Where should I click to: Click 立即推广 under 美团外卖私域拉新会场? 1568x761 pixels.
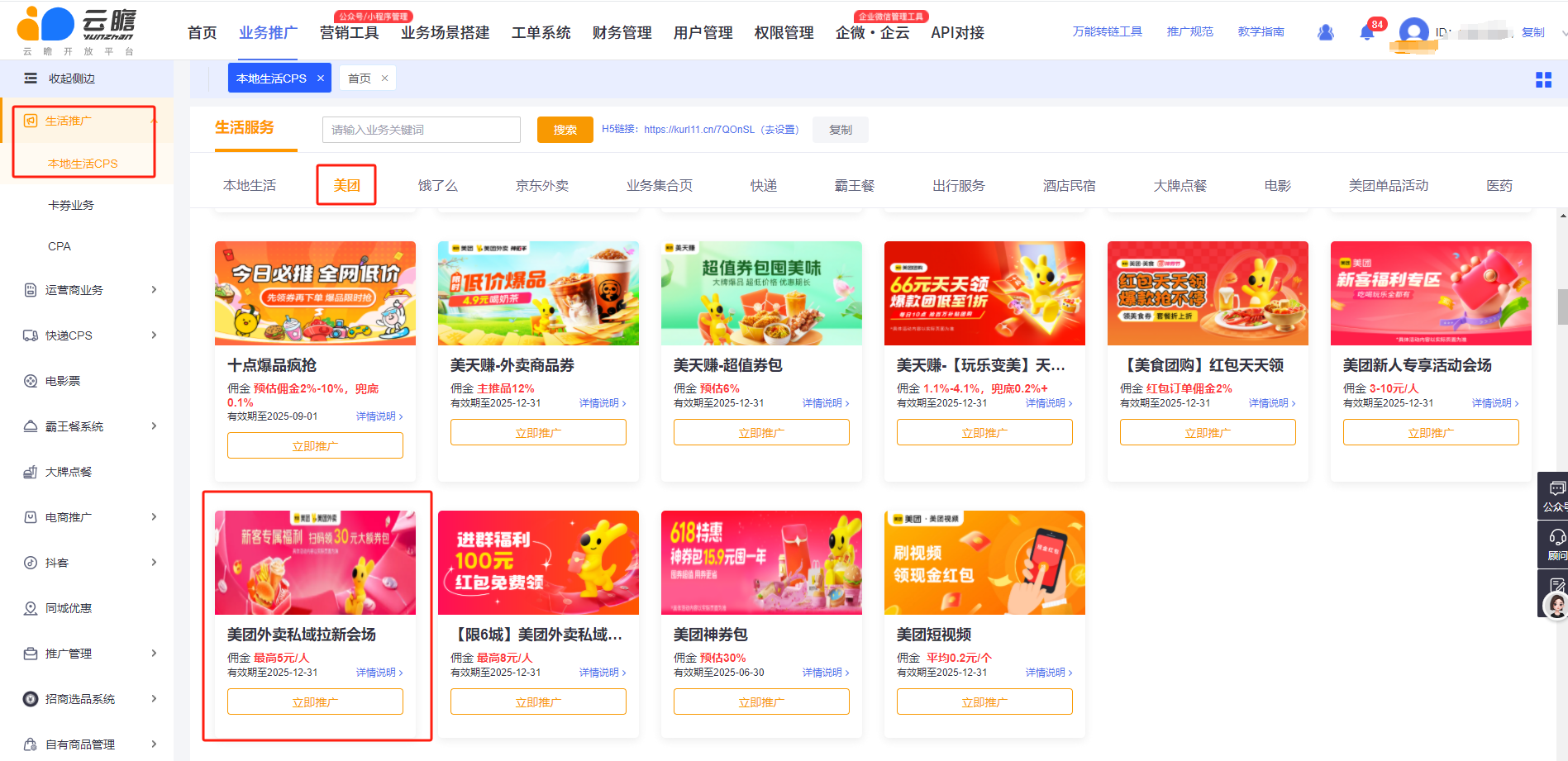(x=315, y=702)
